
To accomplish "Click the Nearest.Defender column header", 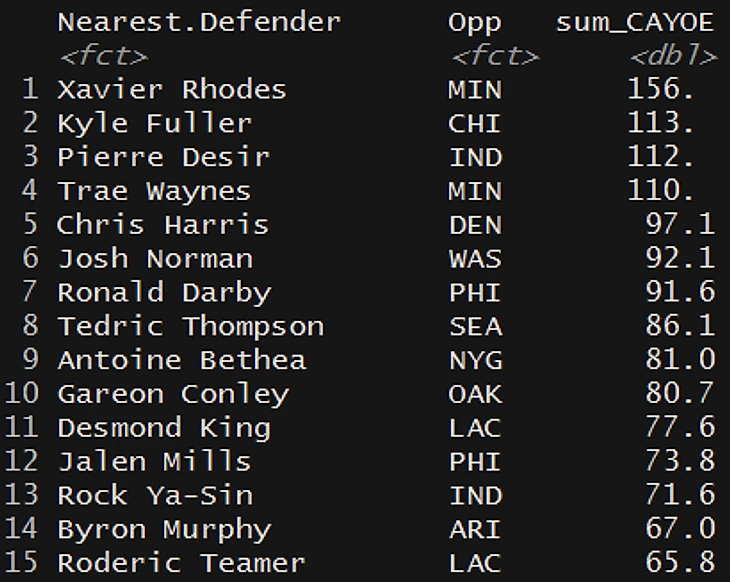I will click(199, 22).
